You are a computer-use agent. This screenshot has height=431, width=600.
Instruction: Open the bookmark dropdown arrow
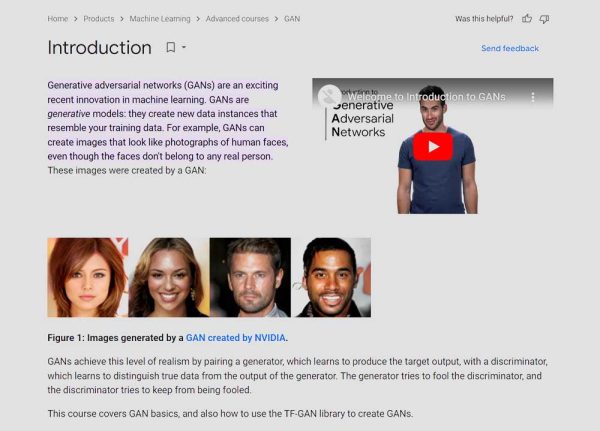click(184, 47)
